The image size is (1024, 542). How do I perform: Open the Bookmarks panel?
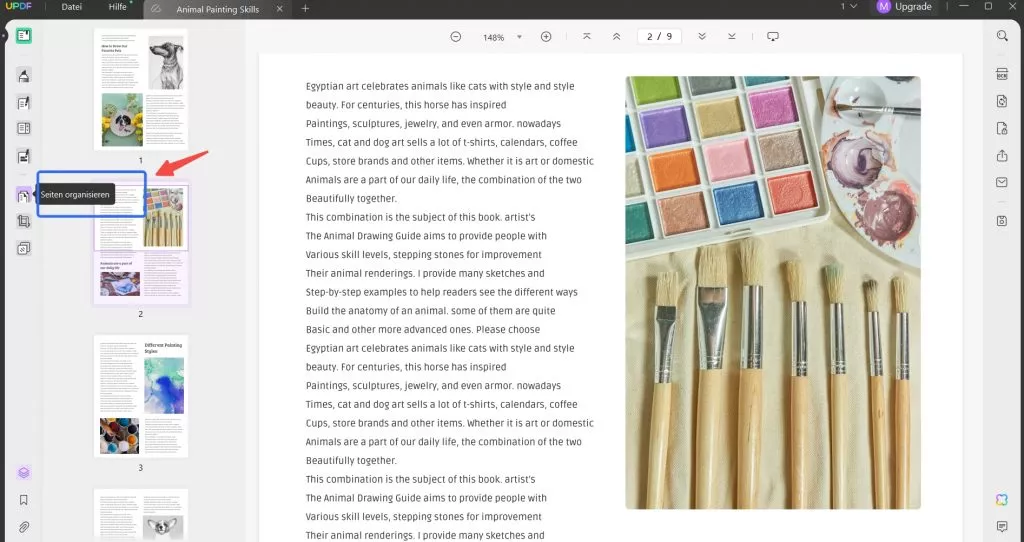coord(24,500)
